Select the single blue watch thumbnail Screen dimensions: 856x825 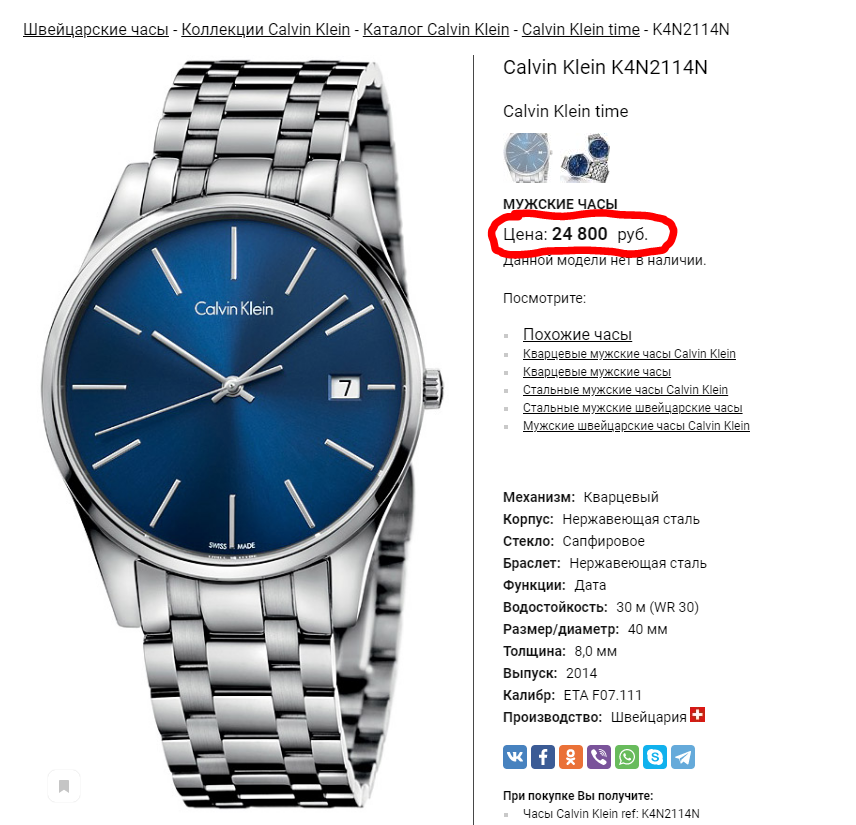pos(527,158)
